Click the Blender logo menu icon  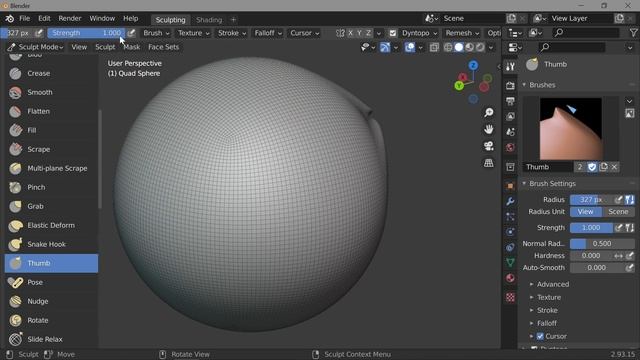coord(9,19)
